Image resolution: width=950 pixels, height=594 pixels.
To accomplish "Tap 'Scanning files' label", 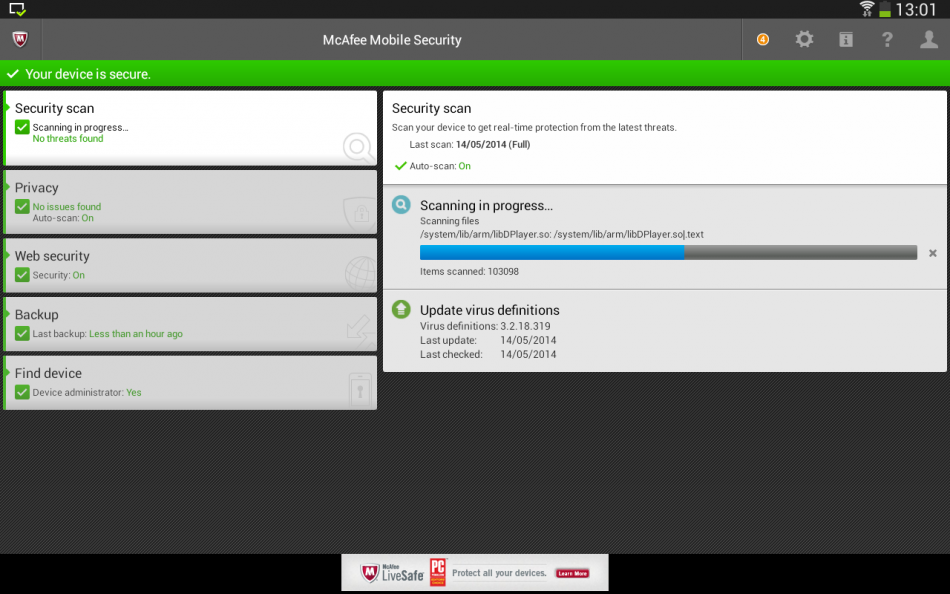I will point(450,221).
